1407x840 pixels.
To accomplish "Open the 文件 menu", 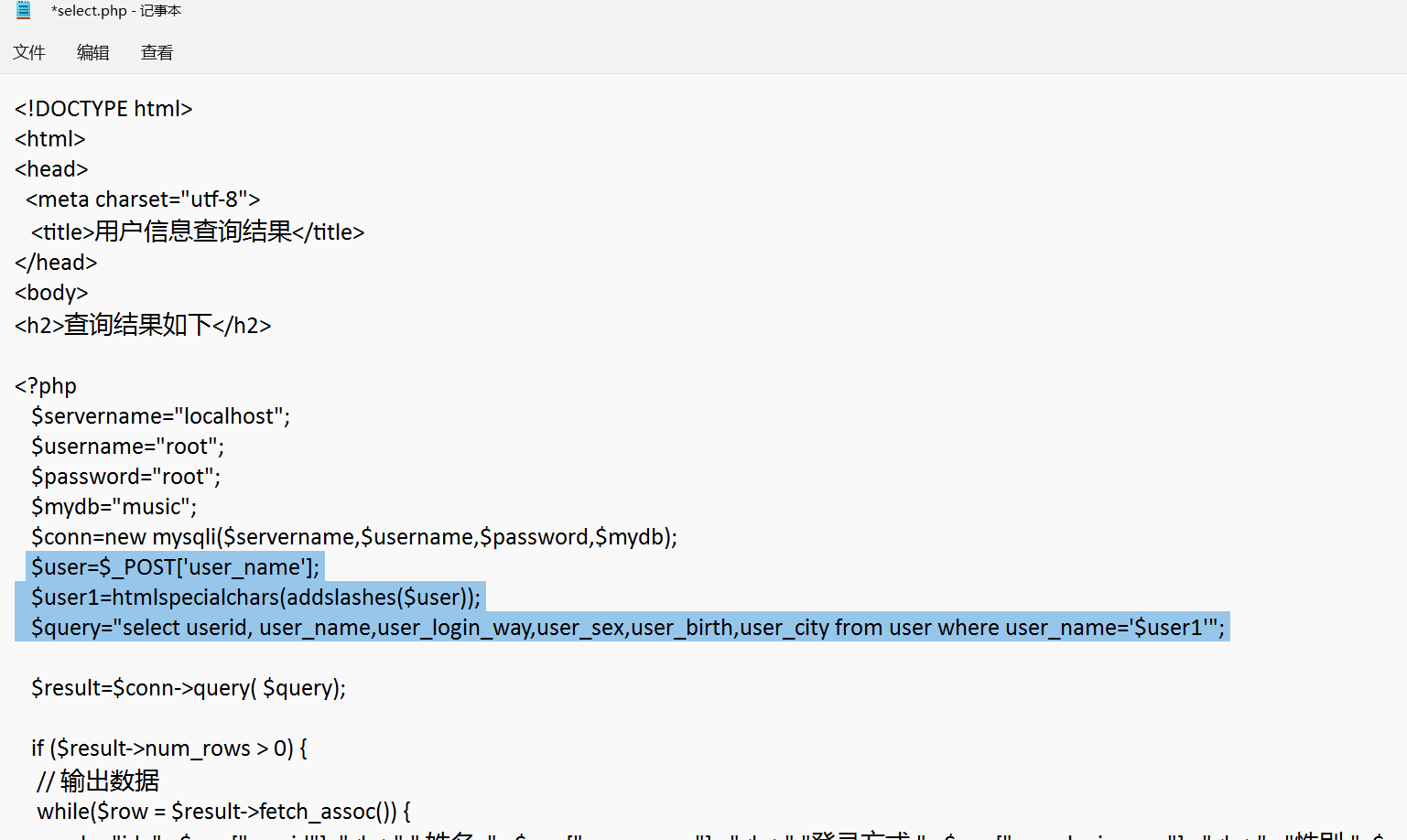I will click(x=29, y=53).
